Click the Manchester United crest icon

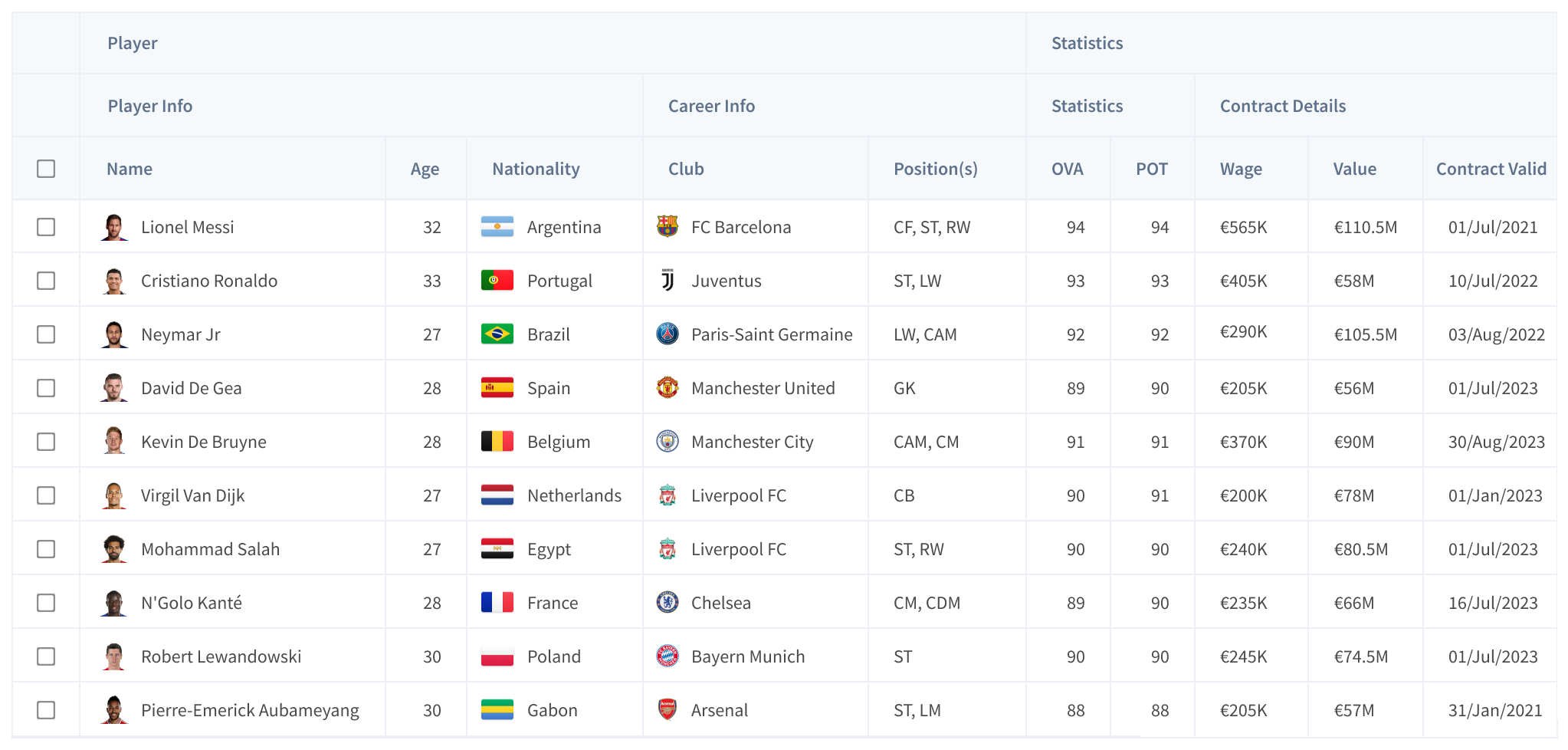[668, 387]
